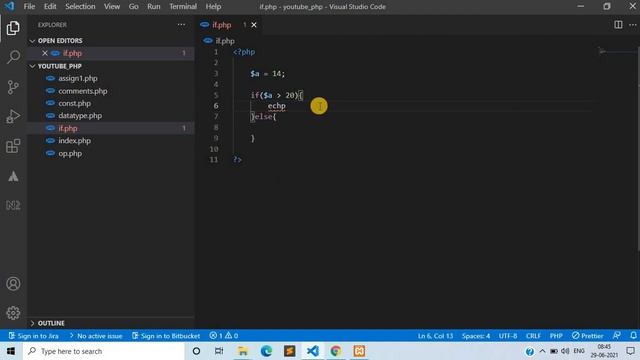
Task: Change language mode via PHP item
Action: 556,336
